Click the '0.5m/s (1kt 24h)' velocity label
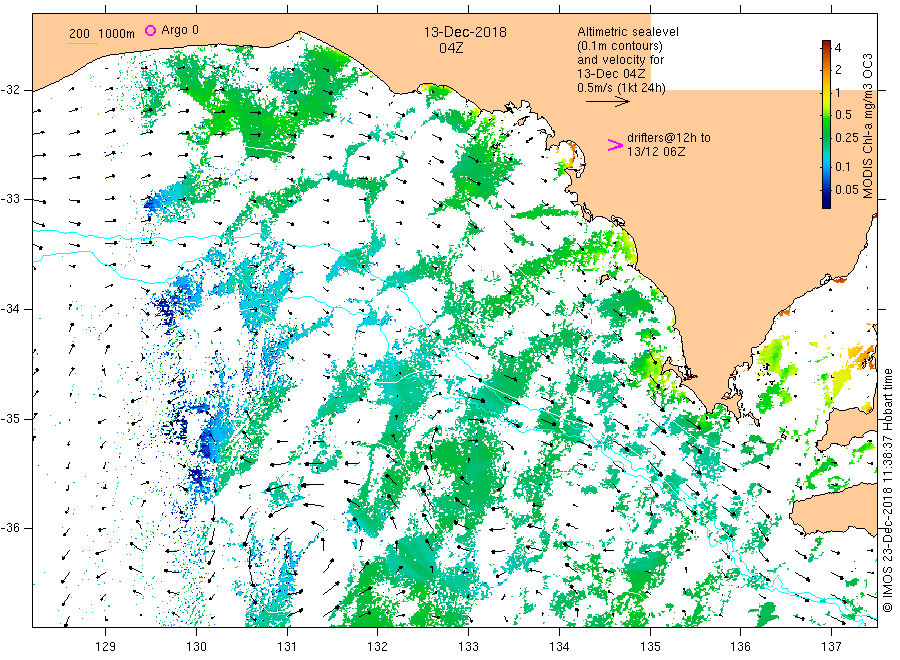The width and height of the screenshot is (900, 660). tap(621, 88)
